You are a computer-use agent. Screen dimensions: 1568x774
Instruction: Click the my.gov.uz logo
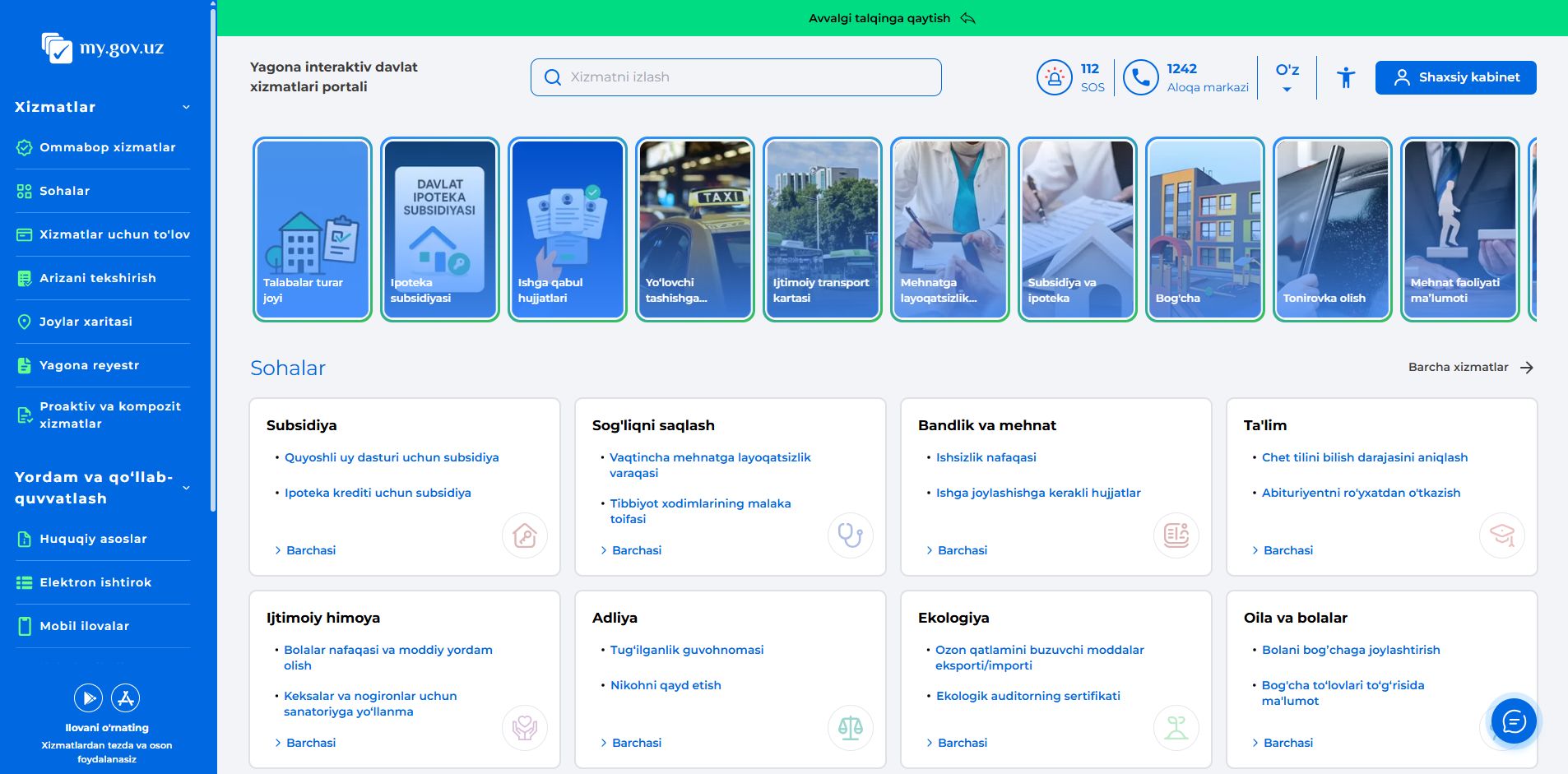tap(103, 48)
